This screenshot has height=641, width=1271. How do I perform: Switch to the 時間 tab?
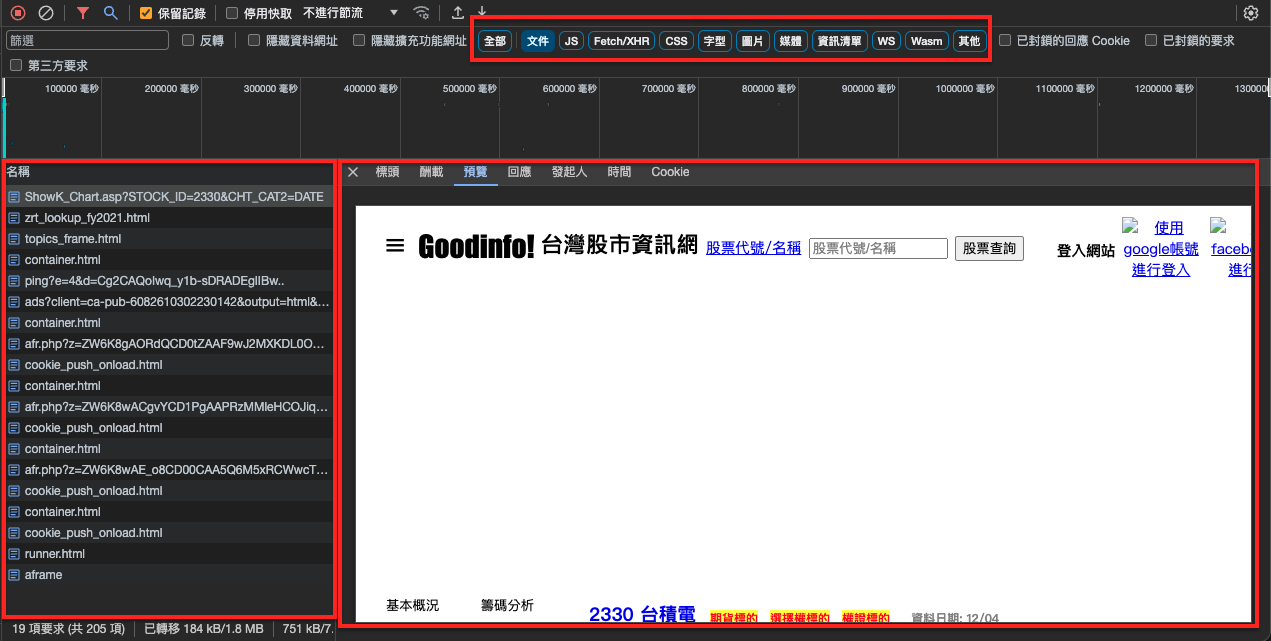click(x=619, y=172)
